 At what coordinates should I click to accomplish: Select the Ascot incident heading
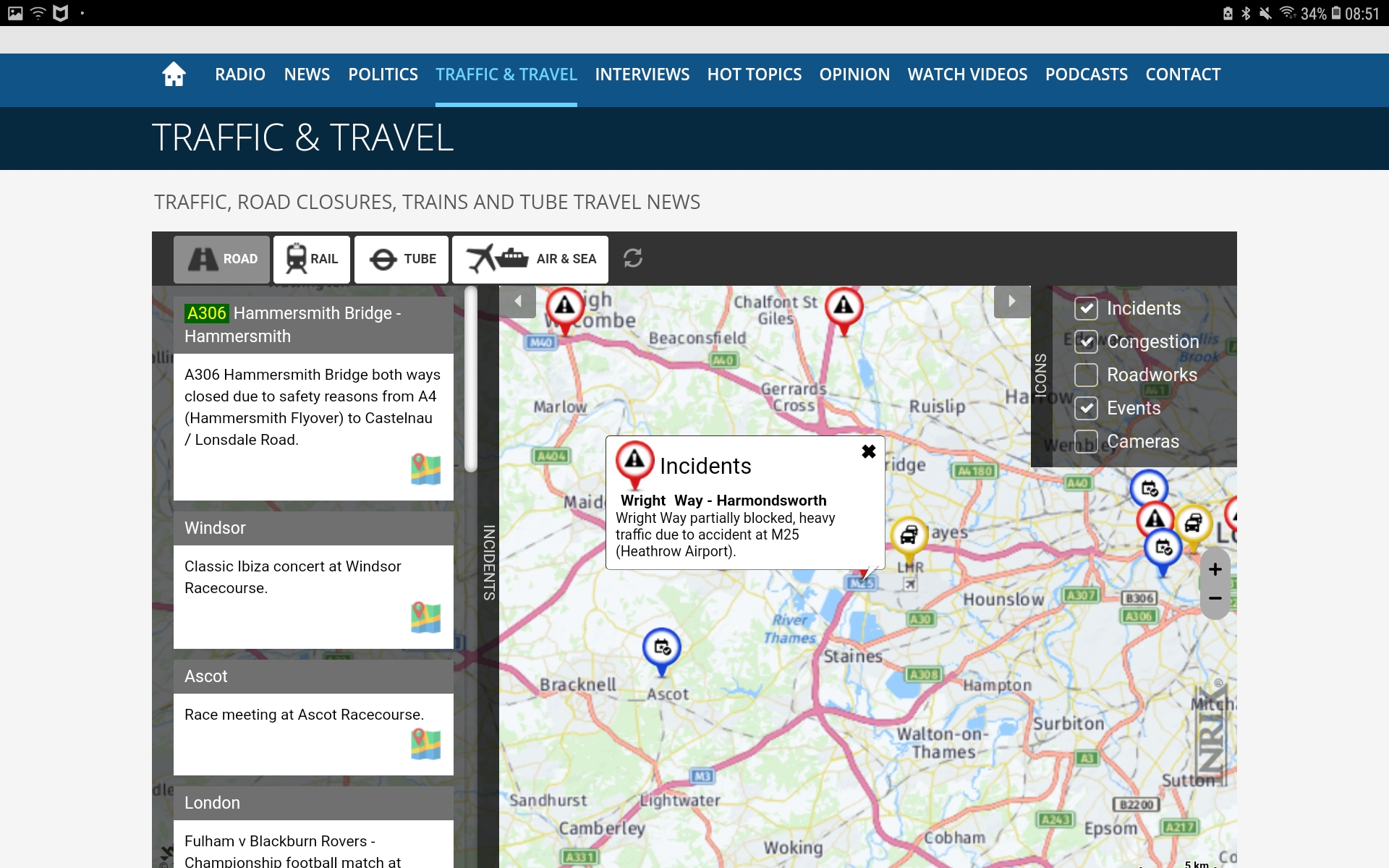tap(313, 676)
